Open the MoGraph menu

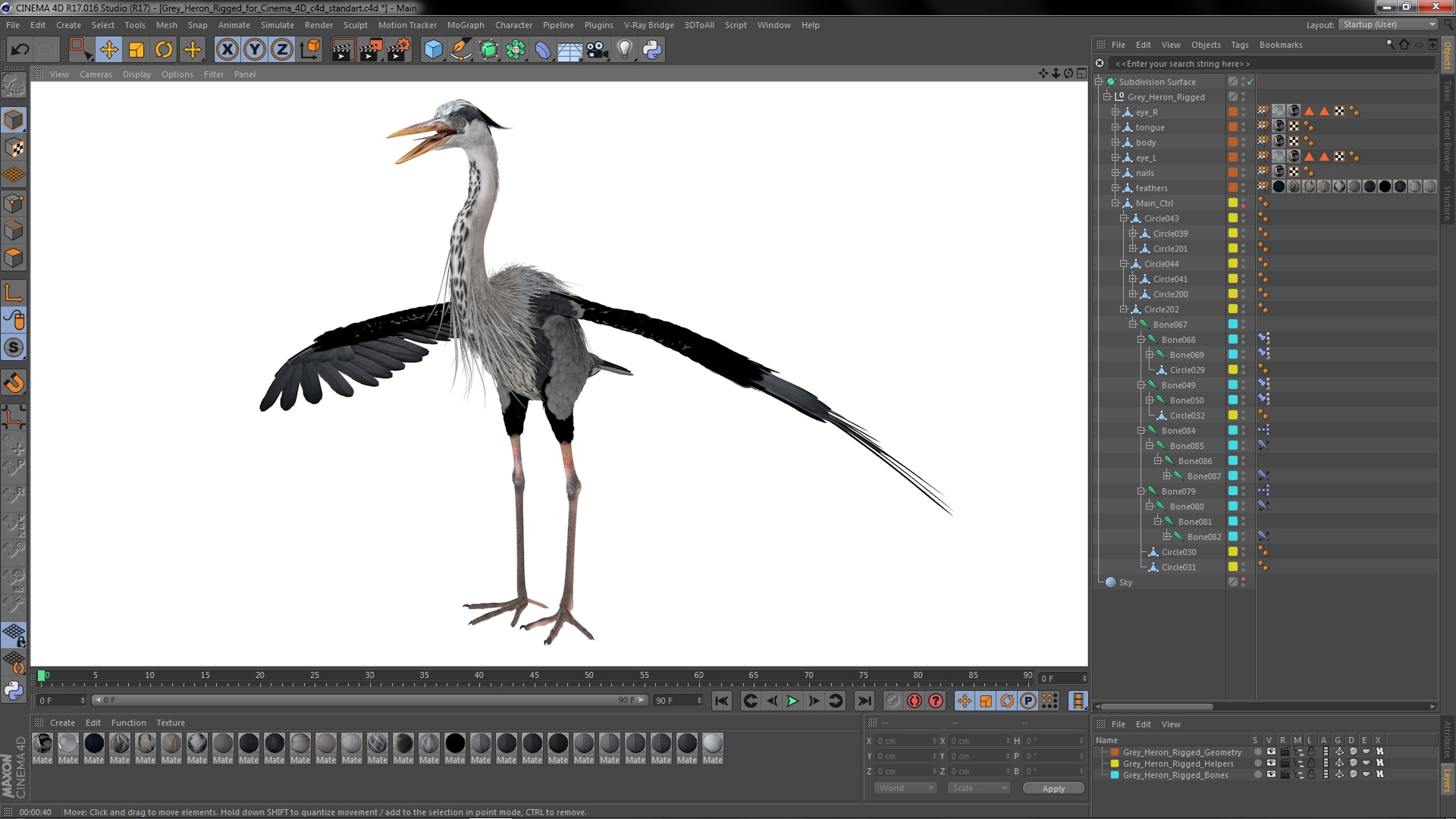[x=466, y=25]
